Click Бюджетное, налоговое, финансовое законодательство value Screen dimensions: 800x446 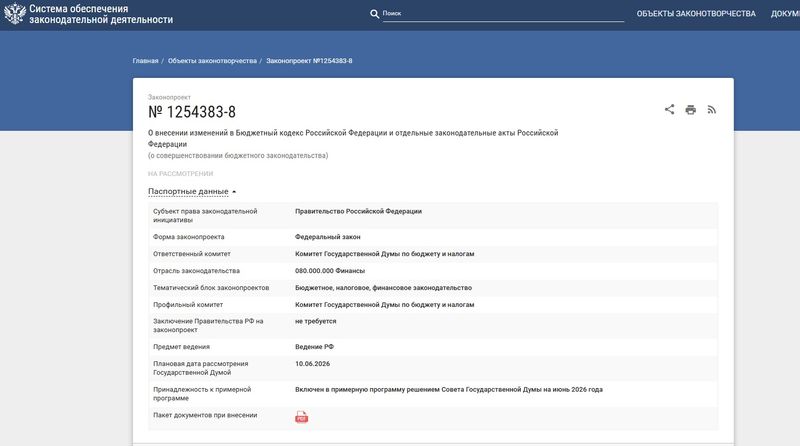(383, 288)
